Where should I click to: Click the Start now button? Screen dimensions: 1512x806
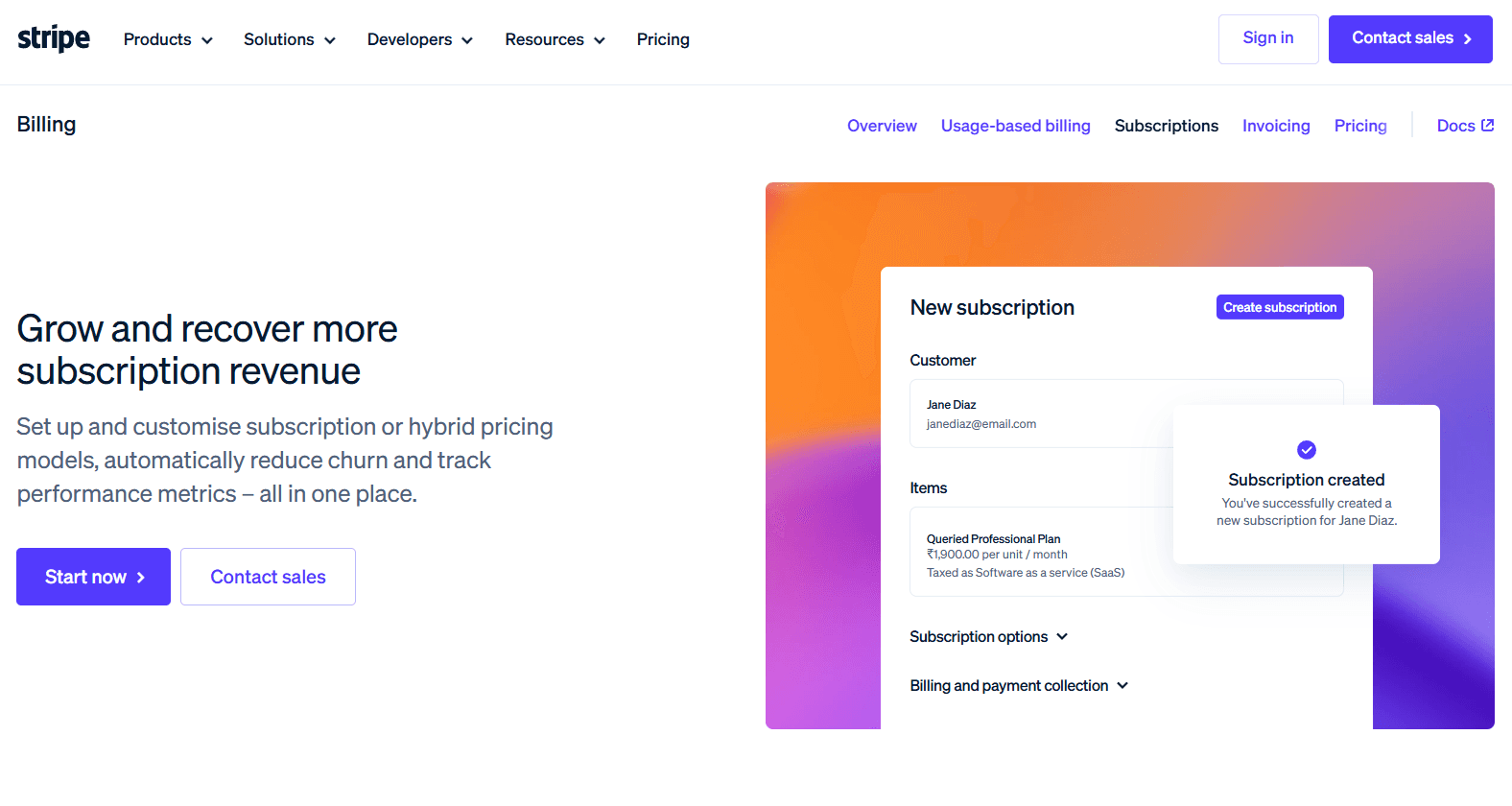point(93,577)
